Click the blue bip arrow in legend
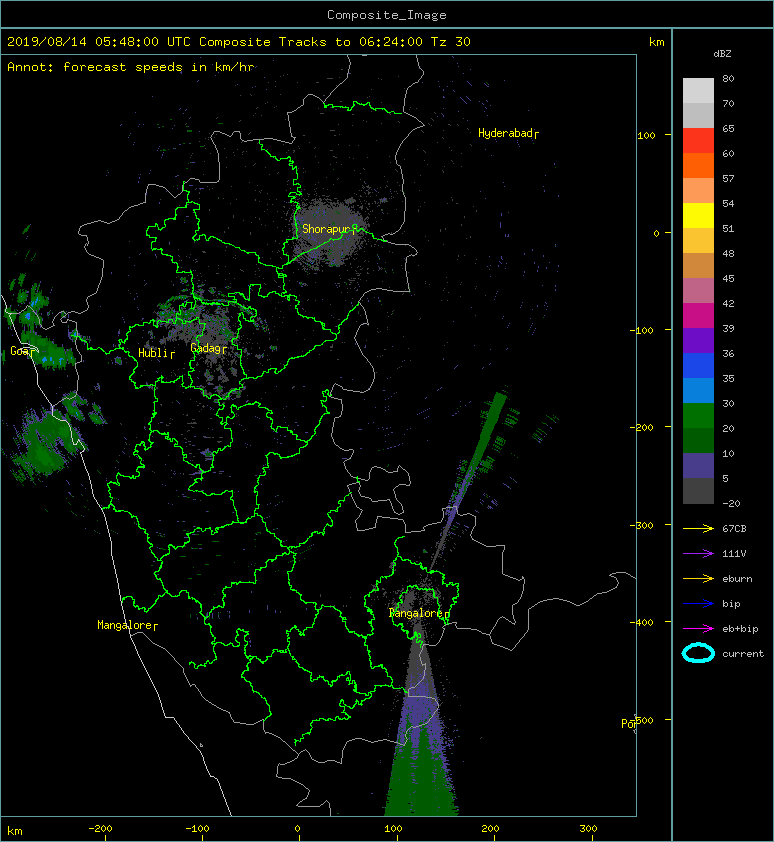 point(698,604)
